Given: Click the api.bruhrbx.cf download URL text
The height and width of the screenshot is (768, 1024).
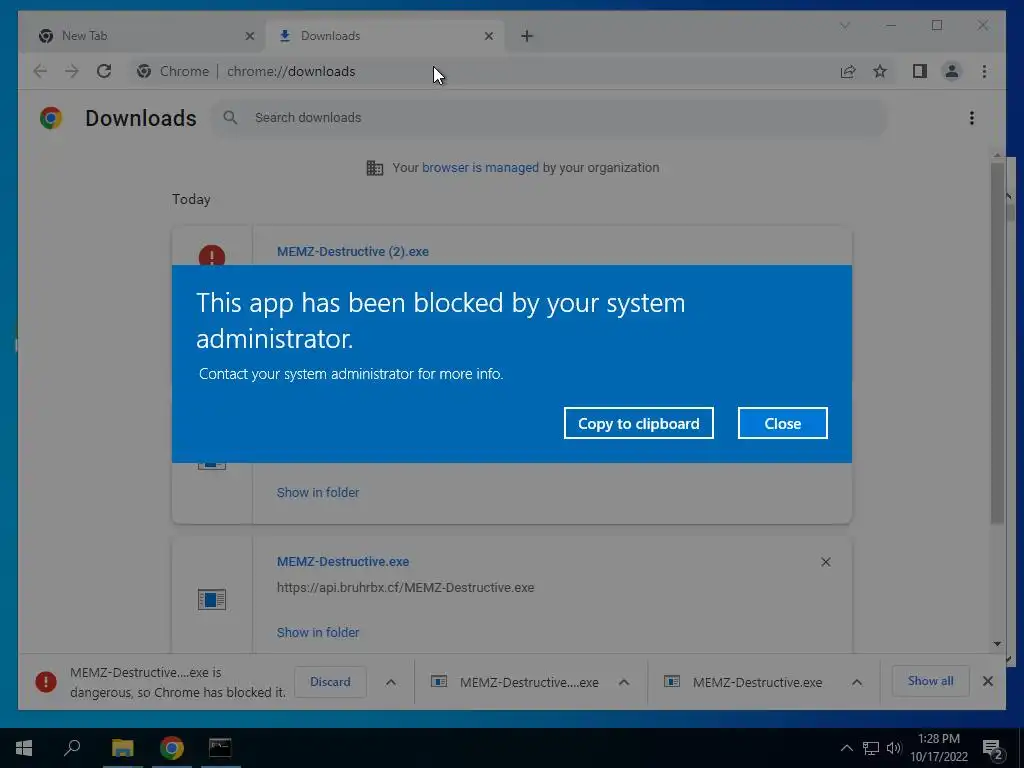Looking at the screenshot, I should point(406,587).
